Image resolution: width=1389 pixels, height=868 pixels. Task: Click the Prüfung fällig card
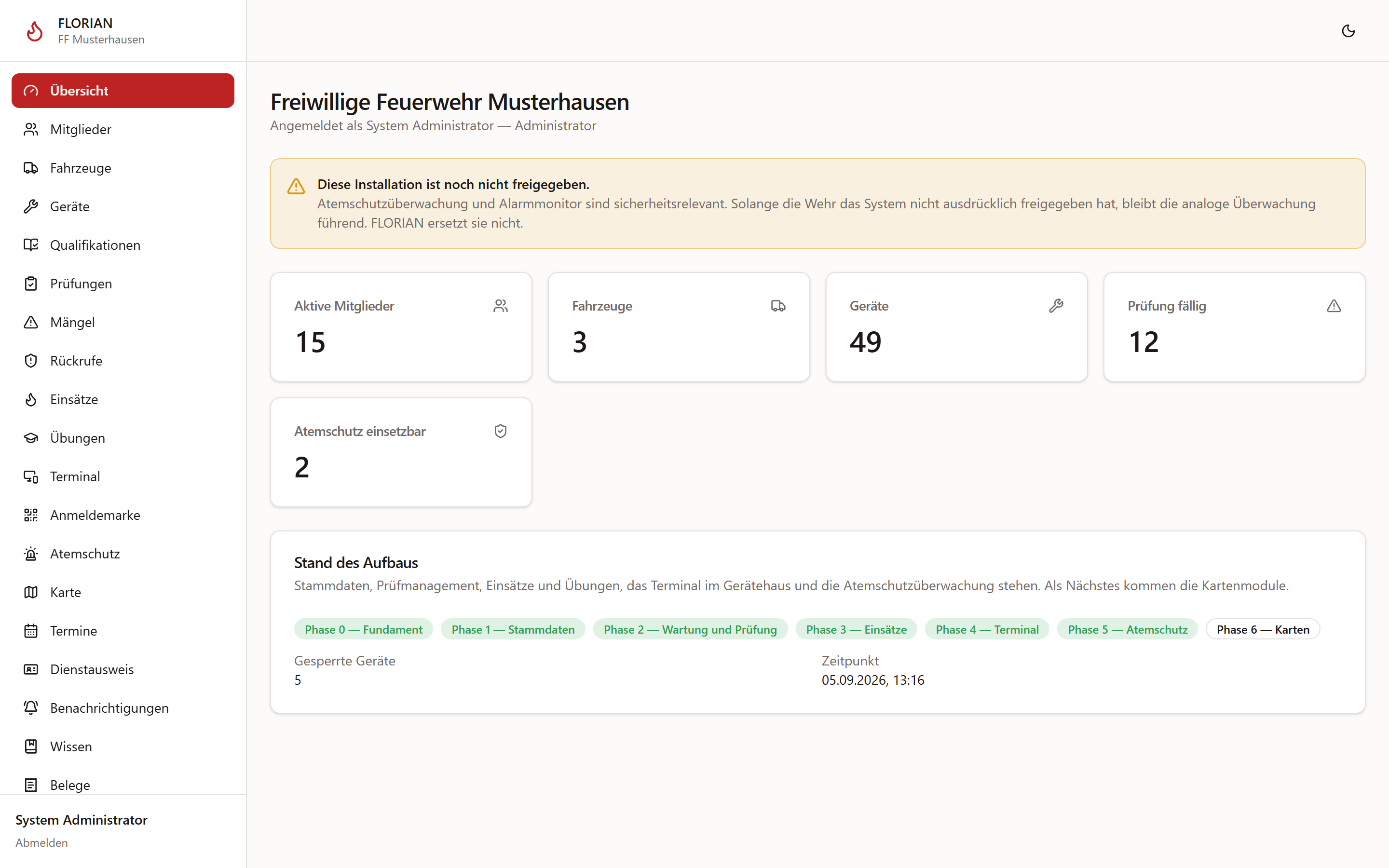pos(1234,326)
